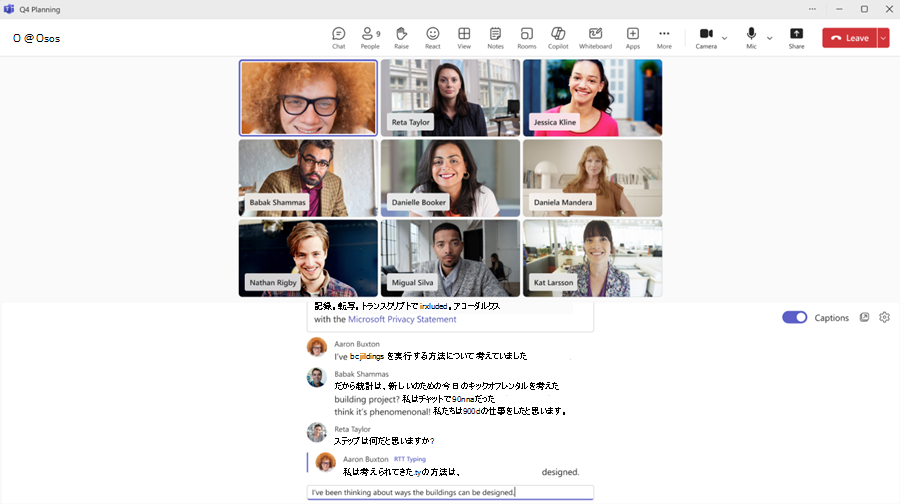Leave the meeting
Image resolution: width=900 pixels, height=504 pixels.
tap(849, 38)
